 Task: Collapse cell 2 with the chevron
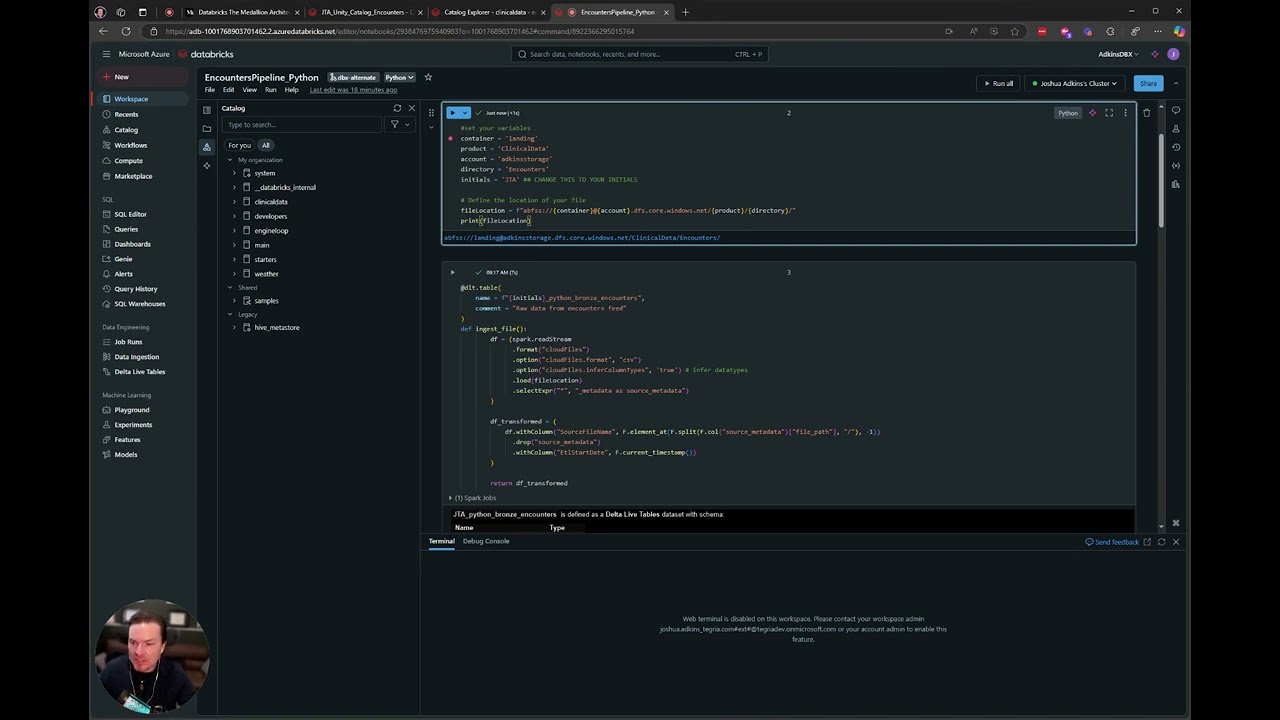tap(431, 127)
